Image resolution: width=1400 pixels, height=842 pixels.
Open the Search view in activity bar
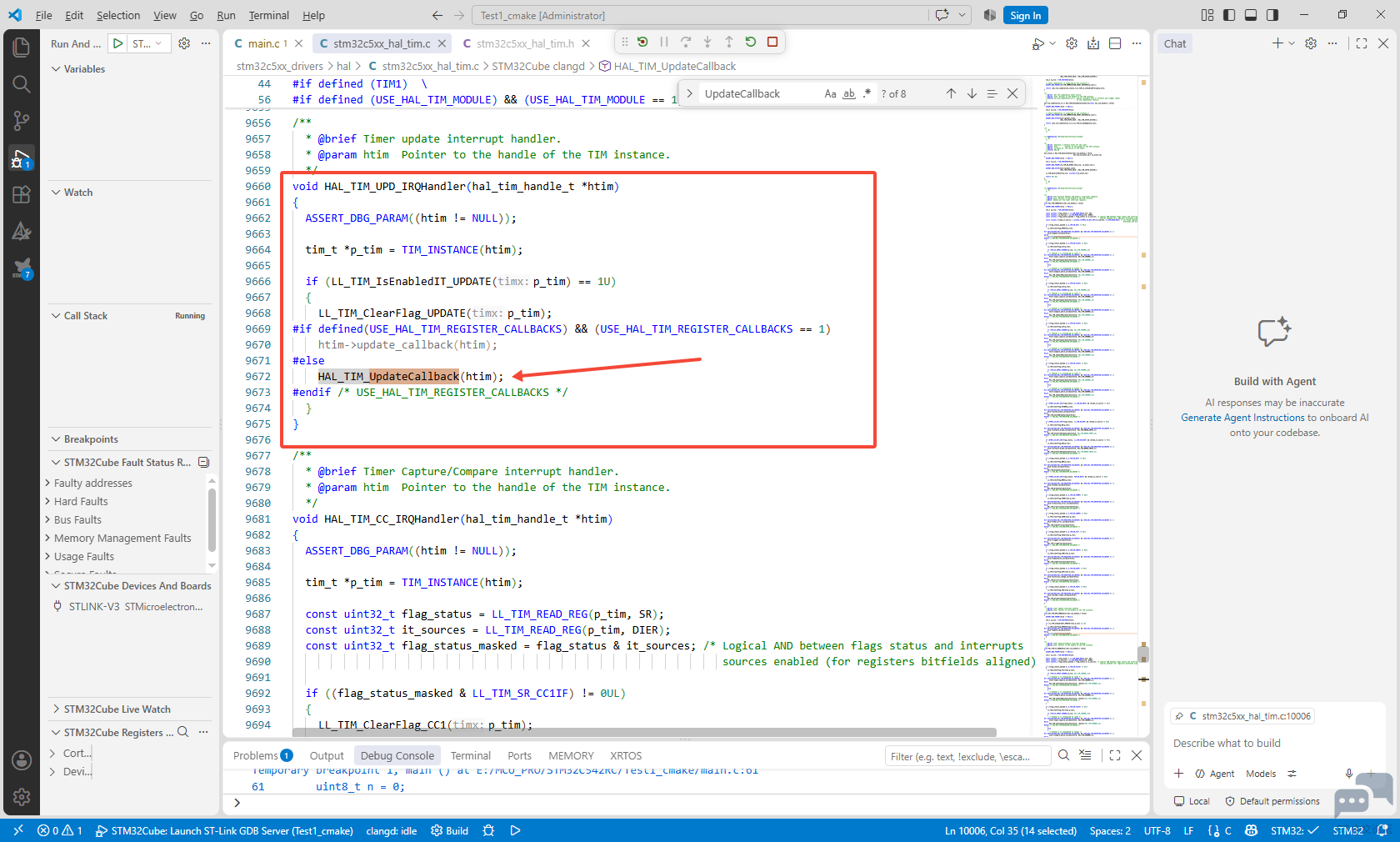pos(22,84)
